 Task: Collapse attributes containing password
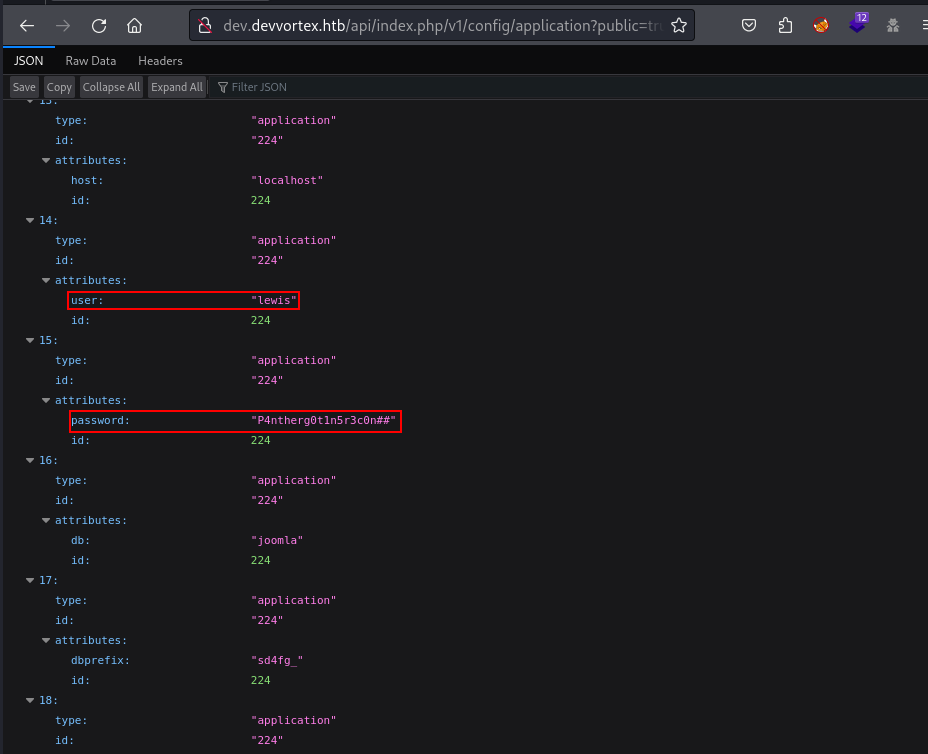point(46,401)
